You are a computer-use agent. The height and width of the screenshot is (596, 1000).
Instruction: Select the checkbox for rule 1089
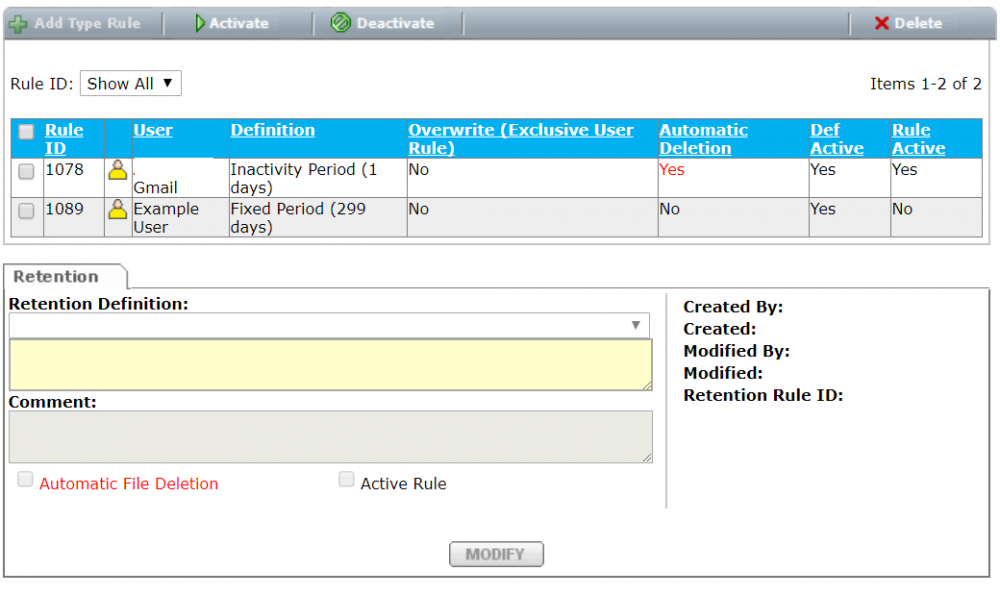[x=27, y=210]
